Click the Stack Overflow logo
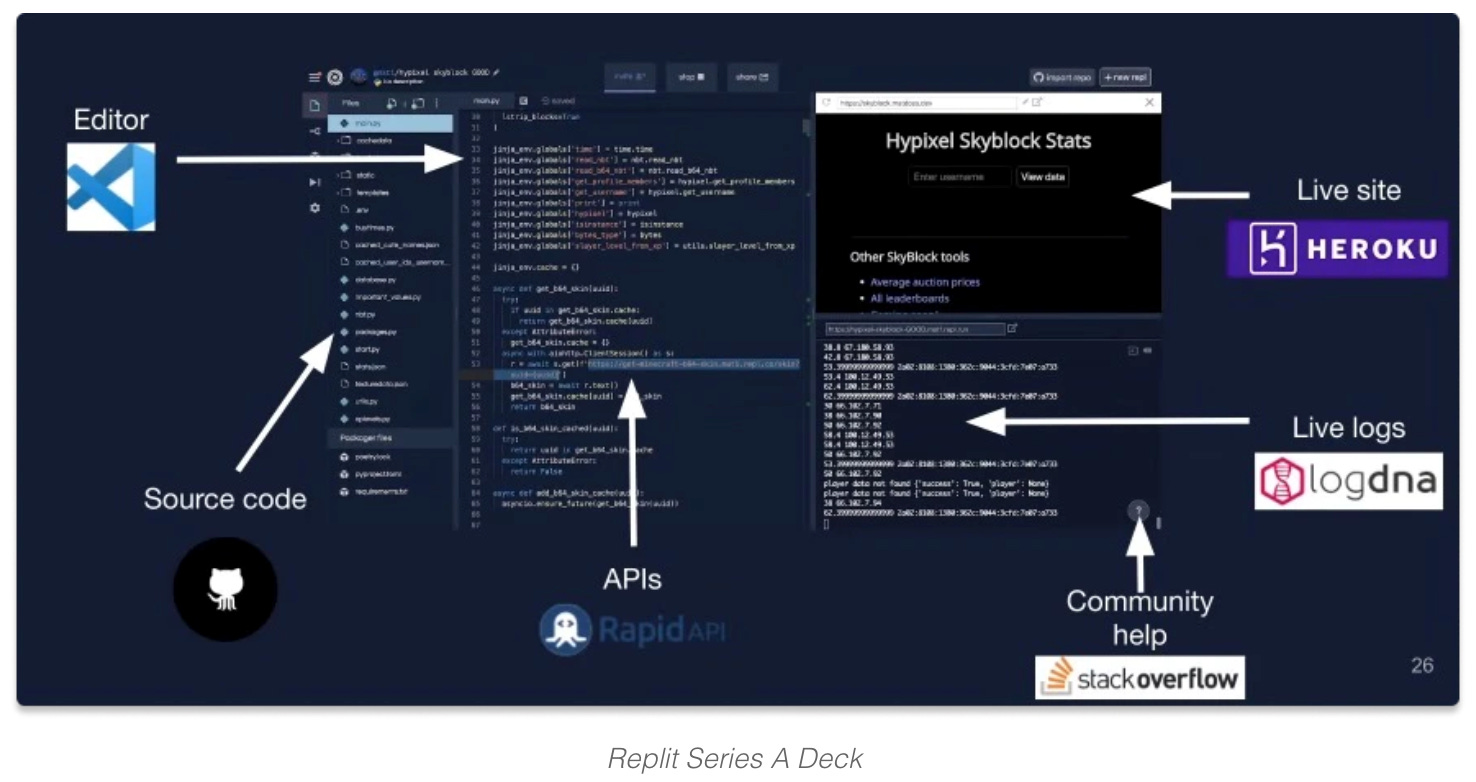Viewport: 1476px width, 782px height. pyautogui.click(x=1140, y=678)
